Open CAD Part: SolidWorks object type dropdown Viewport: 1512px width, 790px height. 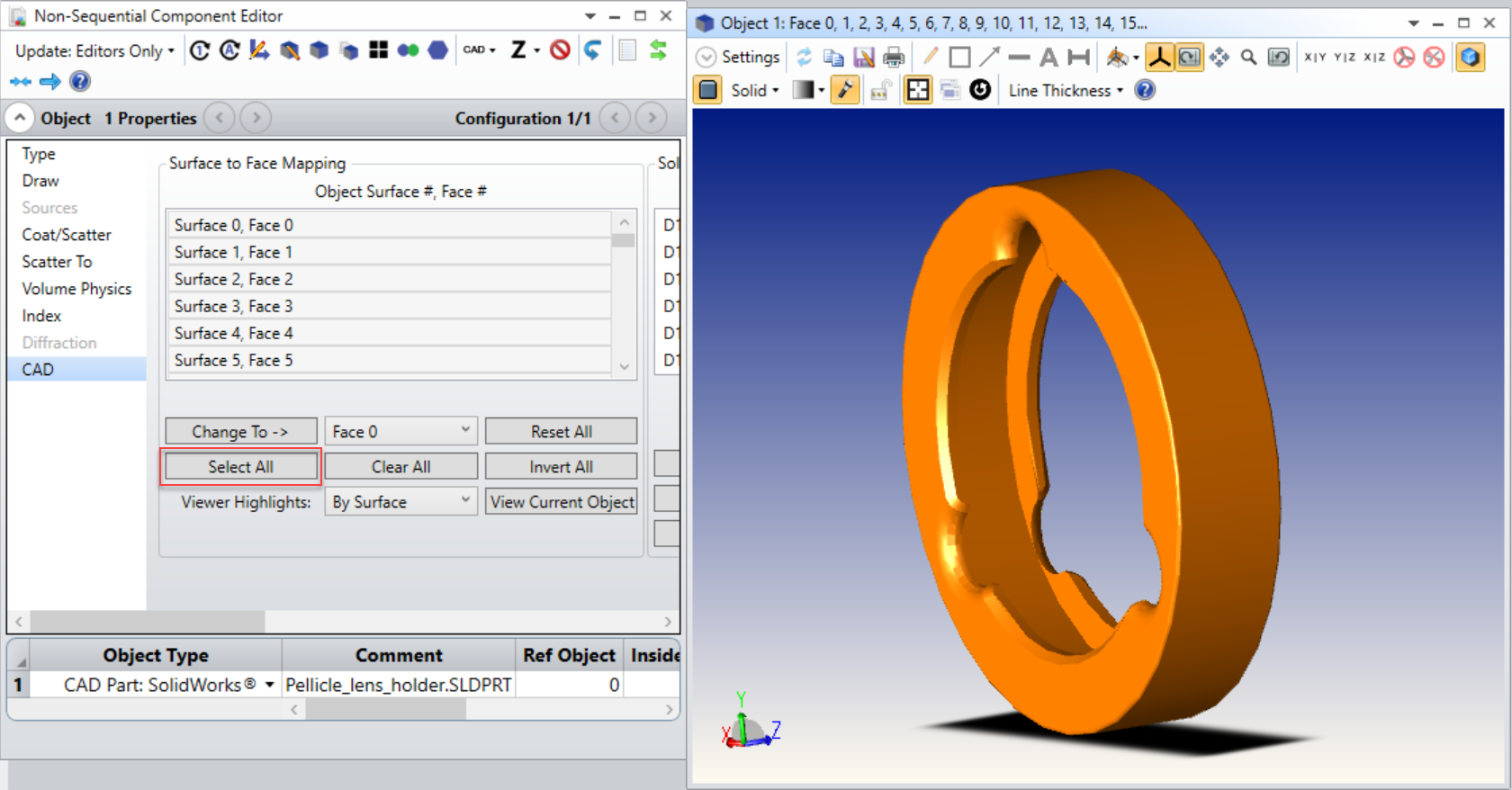click(269, 685)
